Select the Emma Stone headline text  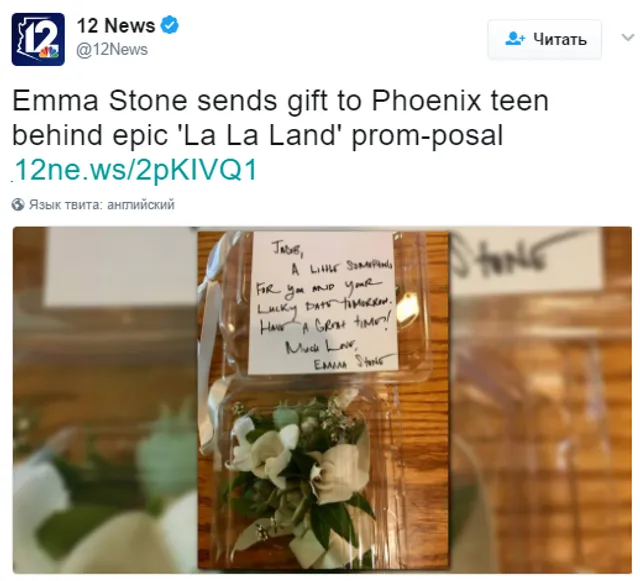pos(280,101)
